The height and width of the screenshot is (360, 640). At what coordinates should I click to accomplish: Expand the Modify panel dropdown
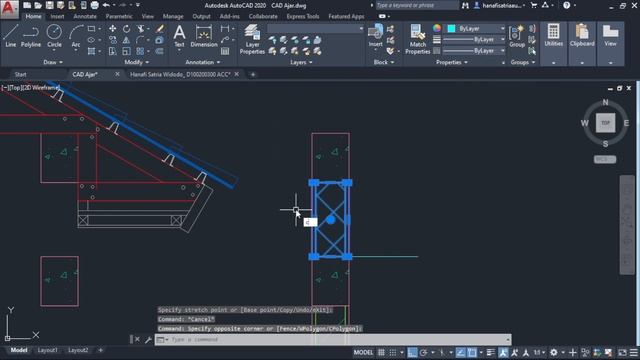pos(137,62)
